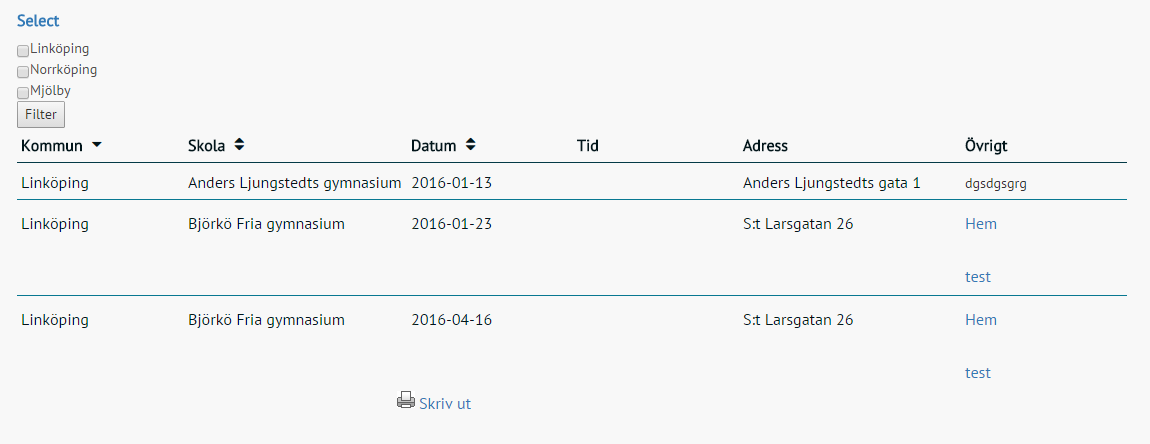Open test link in 2016-04-16 row
Image resolution: width=1150 pixels, height=444 pixels.
pyautogui.click(x=978, y=373)
